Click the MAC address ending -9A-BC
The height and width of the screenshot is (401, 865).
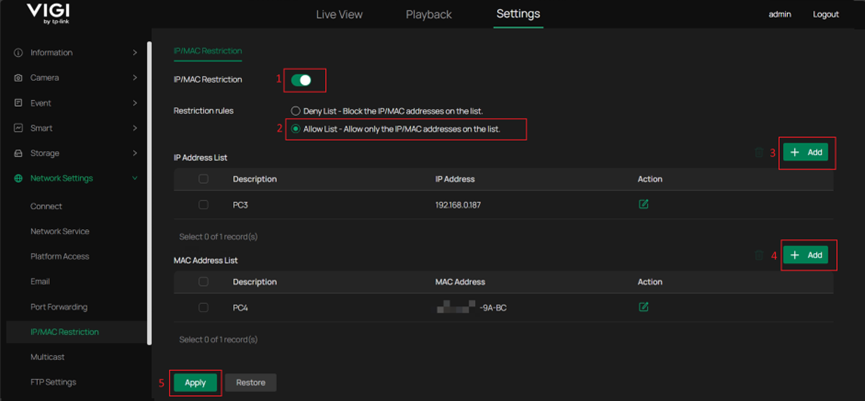coord(471,308)
